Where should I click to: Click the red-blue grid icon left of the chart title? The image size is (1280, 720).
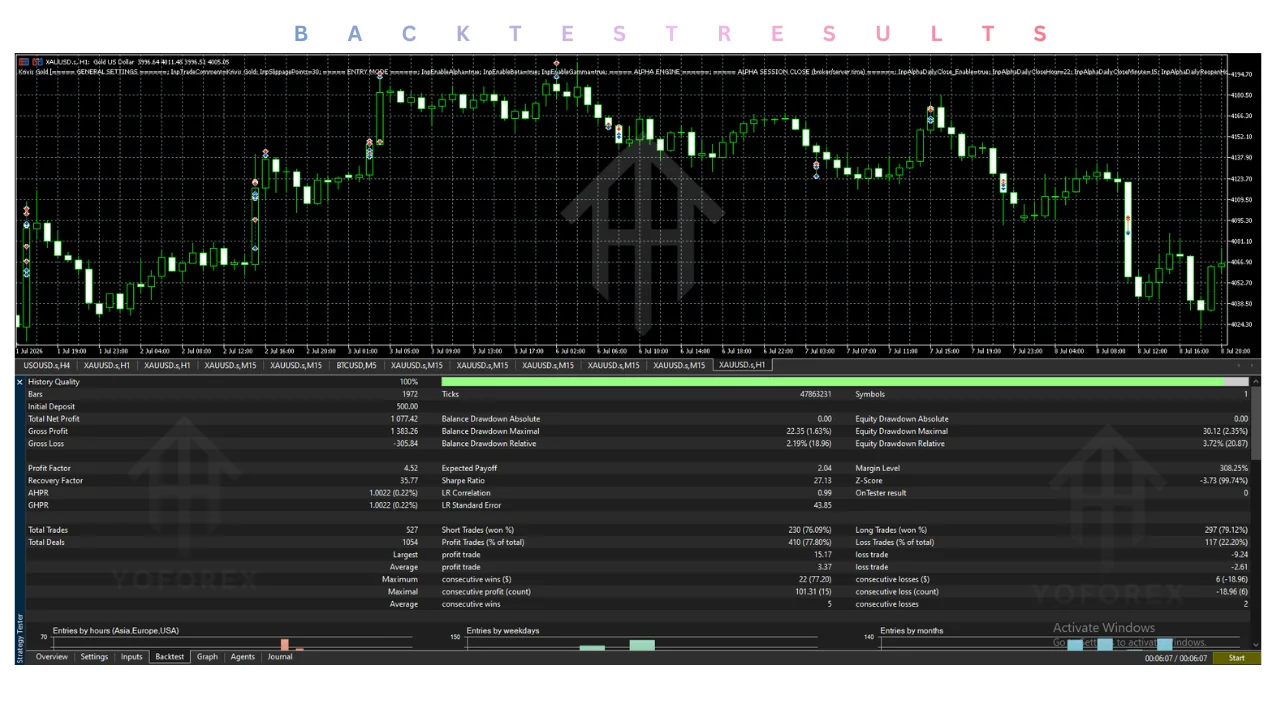[23, 62]
